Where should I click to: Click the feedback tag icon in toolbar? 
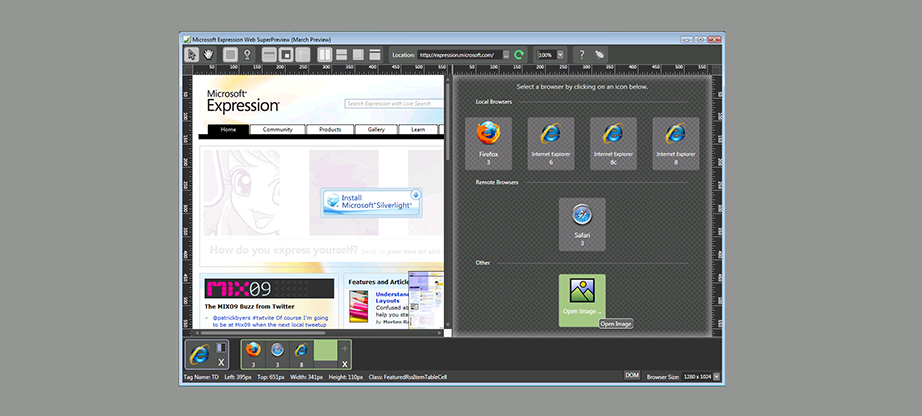(599, 55)
